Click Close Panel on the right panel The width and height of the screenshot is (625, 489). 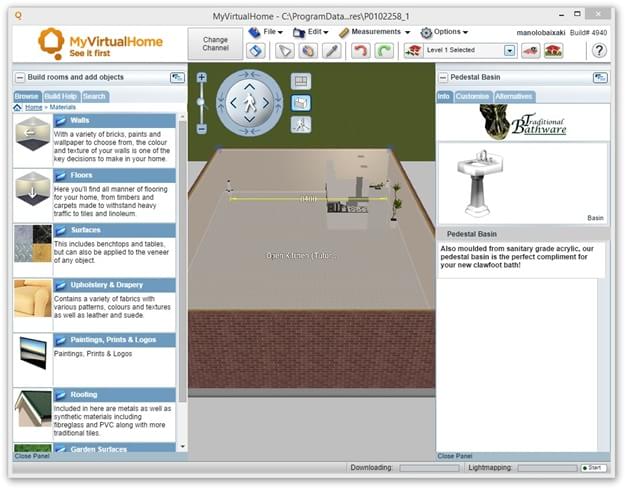point(455,456)
